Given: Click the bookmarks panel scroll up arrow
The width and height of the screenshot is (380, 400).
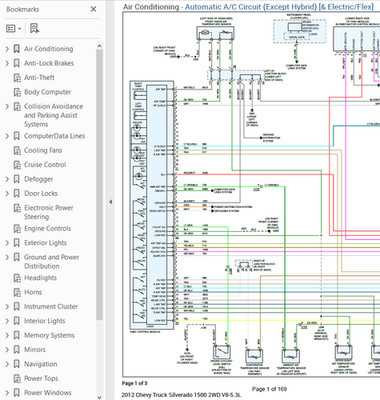Looking at the screenshot, I should click(x=99, y=46).
